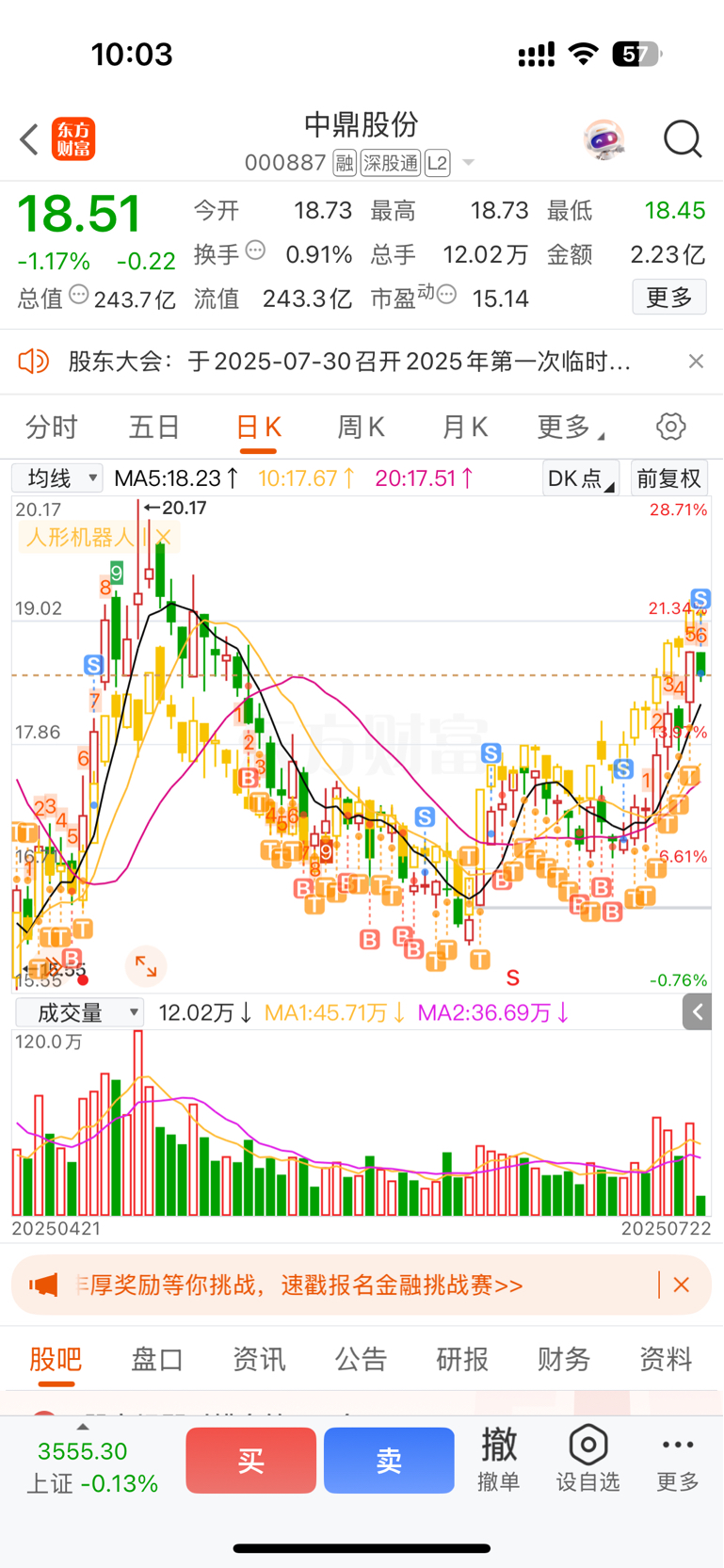The width and height of the screenshot is (724, 1568).
Task: Open chart settings gear icon
Action: [x=671, y=427]
